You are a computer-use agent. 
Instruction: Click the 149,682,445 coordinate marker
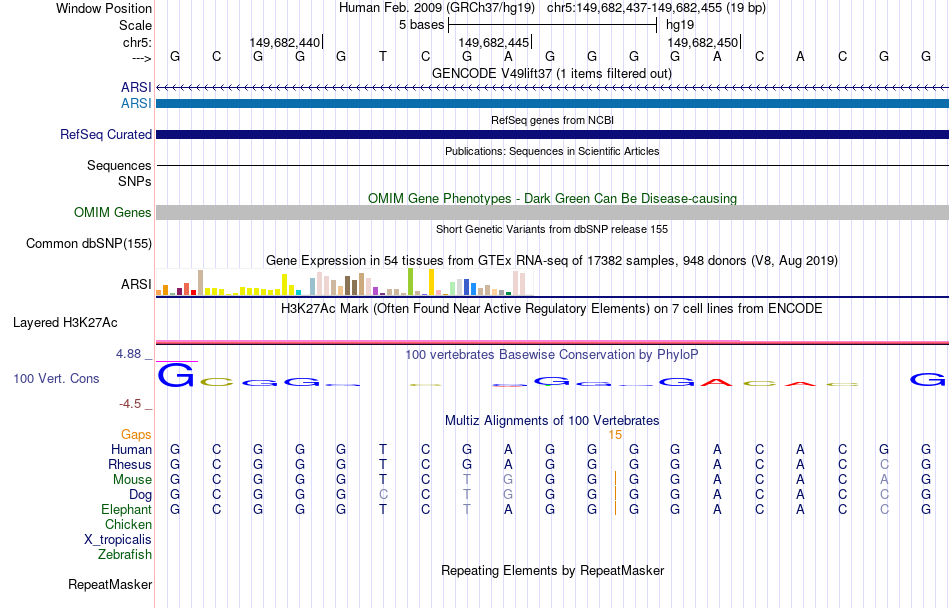click(x=494, y=42)
